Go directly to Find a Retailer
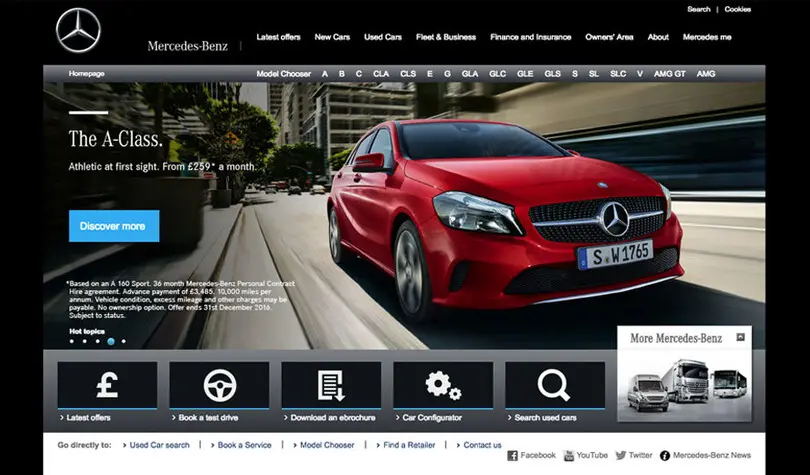810x475 pixels. (x=409, y=445)
